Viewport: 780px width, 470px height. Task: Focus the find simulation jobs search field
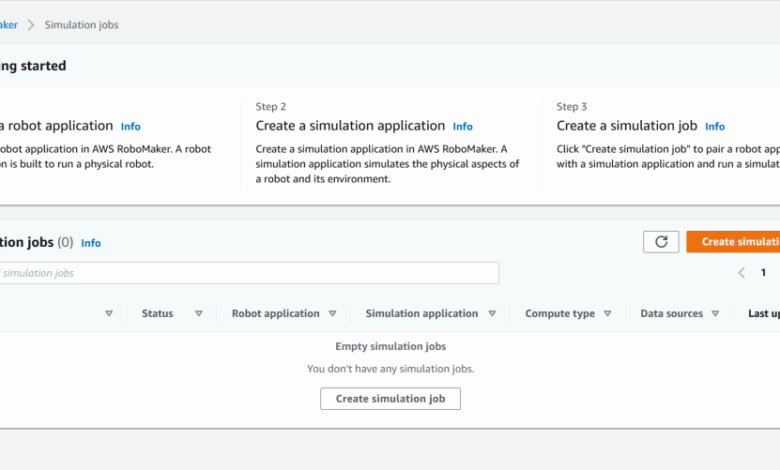click(249, 273)
